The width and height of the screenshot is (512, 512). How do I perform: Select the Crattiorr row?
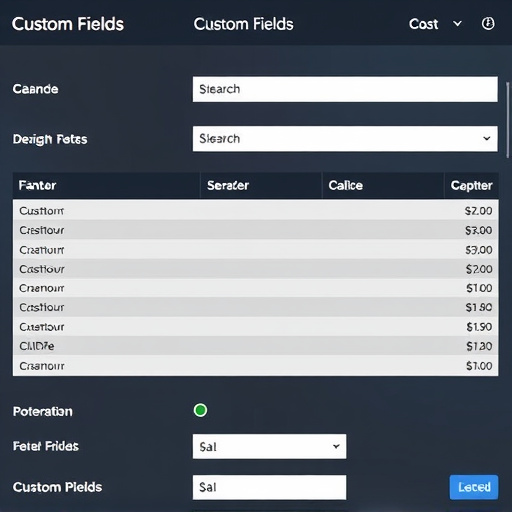coord(256,249)
